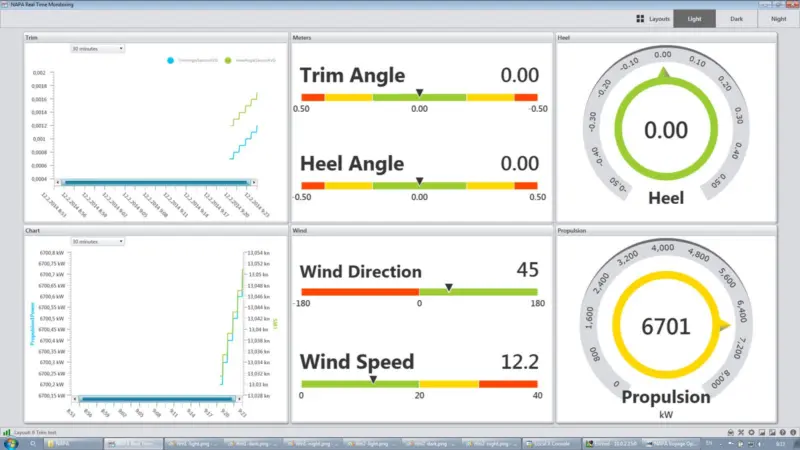Click the crossed tools icon in status bar
800x450 pixels.
[x=741, y=432]
